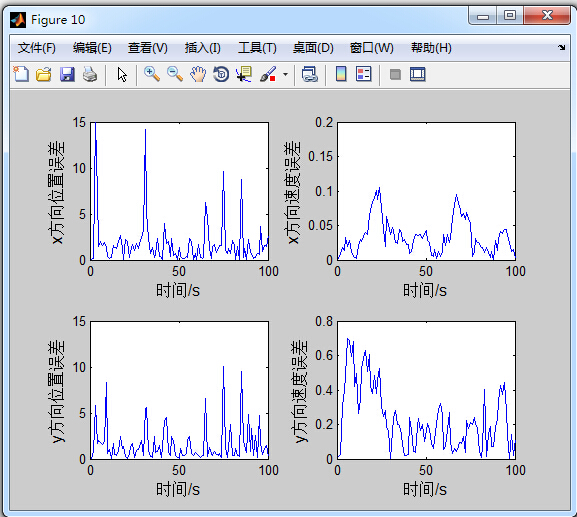Image resolution: width=577 pixels, height=517 pixels.
Task: Expand the brush color dropdown arrow
Action: click(286, 75)
